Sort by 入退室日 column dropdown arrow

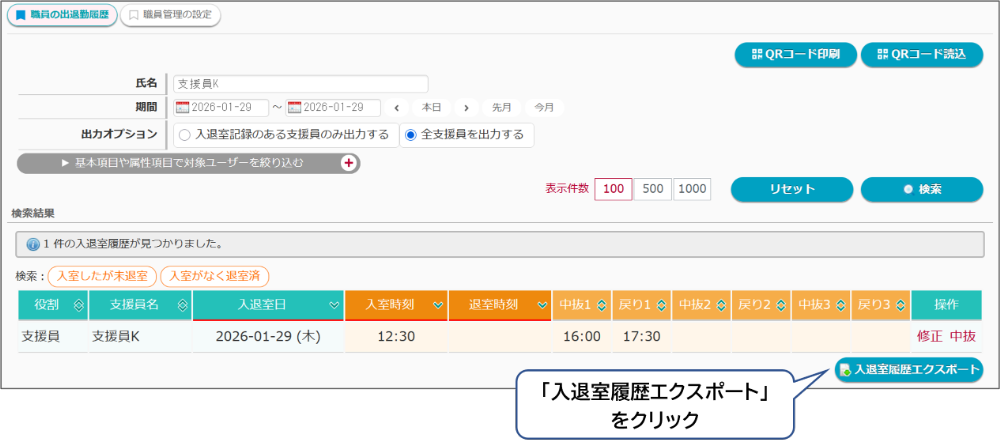tap(332, 305)
